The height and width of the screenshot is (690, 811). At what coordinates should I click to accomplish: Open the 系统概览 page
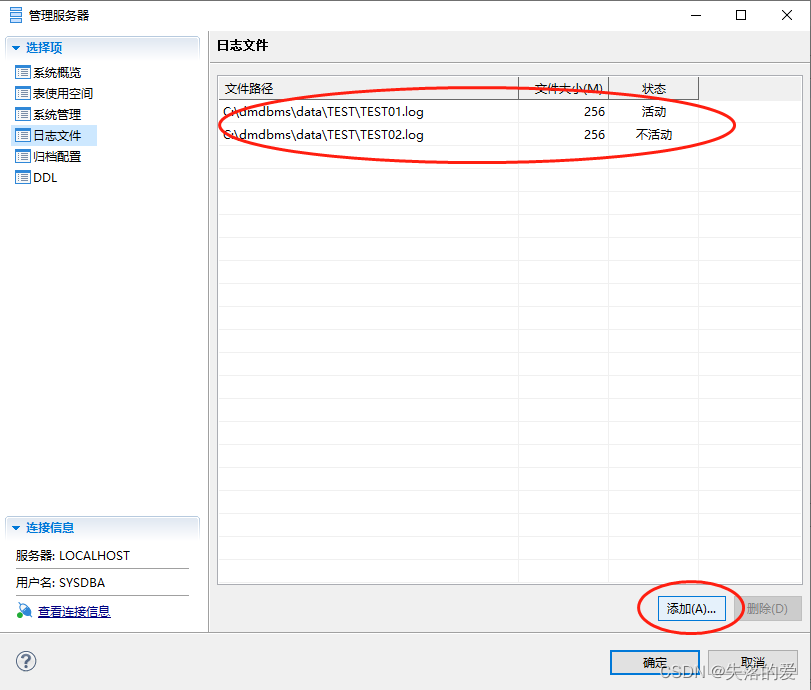coord(57,72)
